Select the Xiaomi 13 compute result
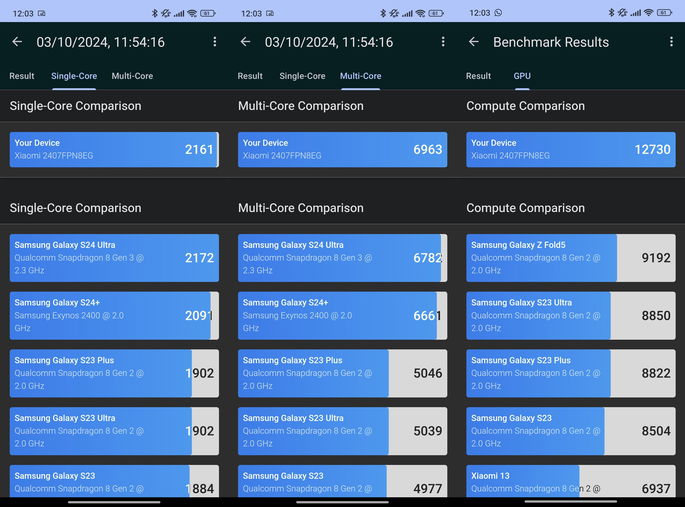 (x=570, y=481)
